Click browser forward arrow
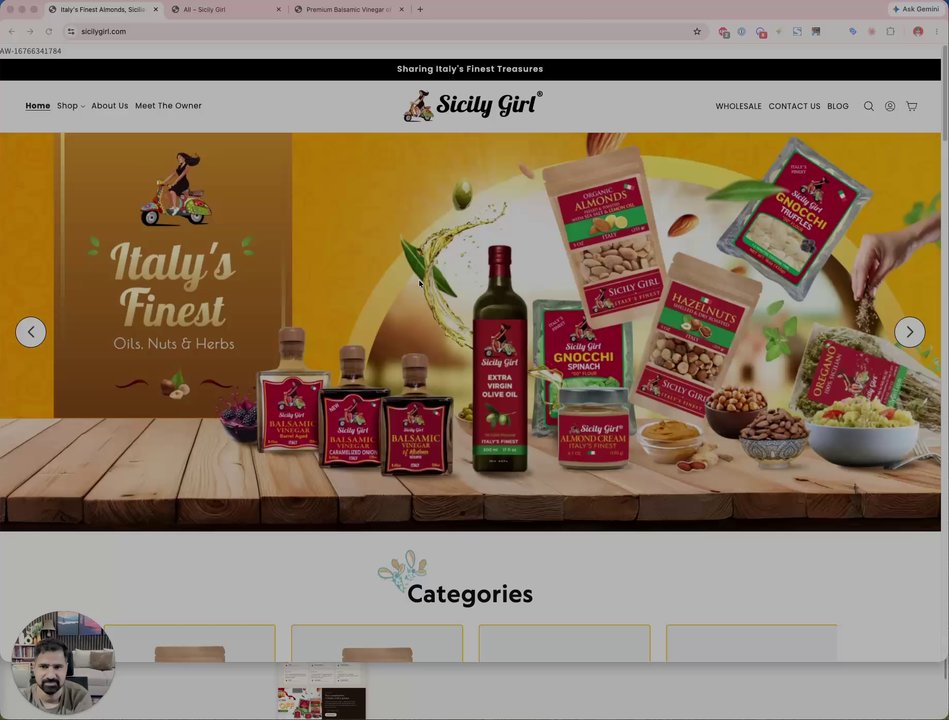This screenshot has width=949, height=720. pos(30,31)
